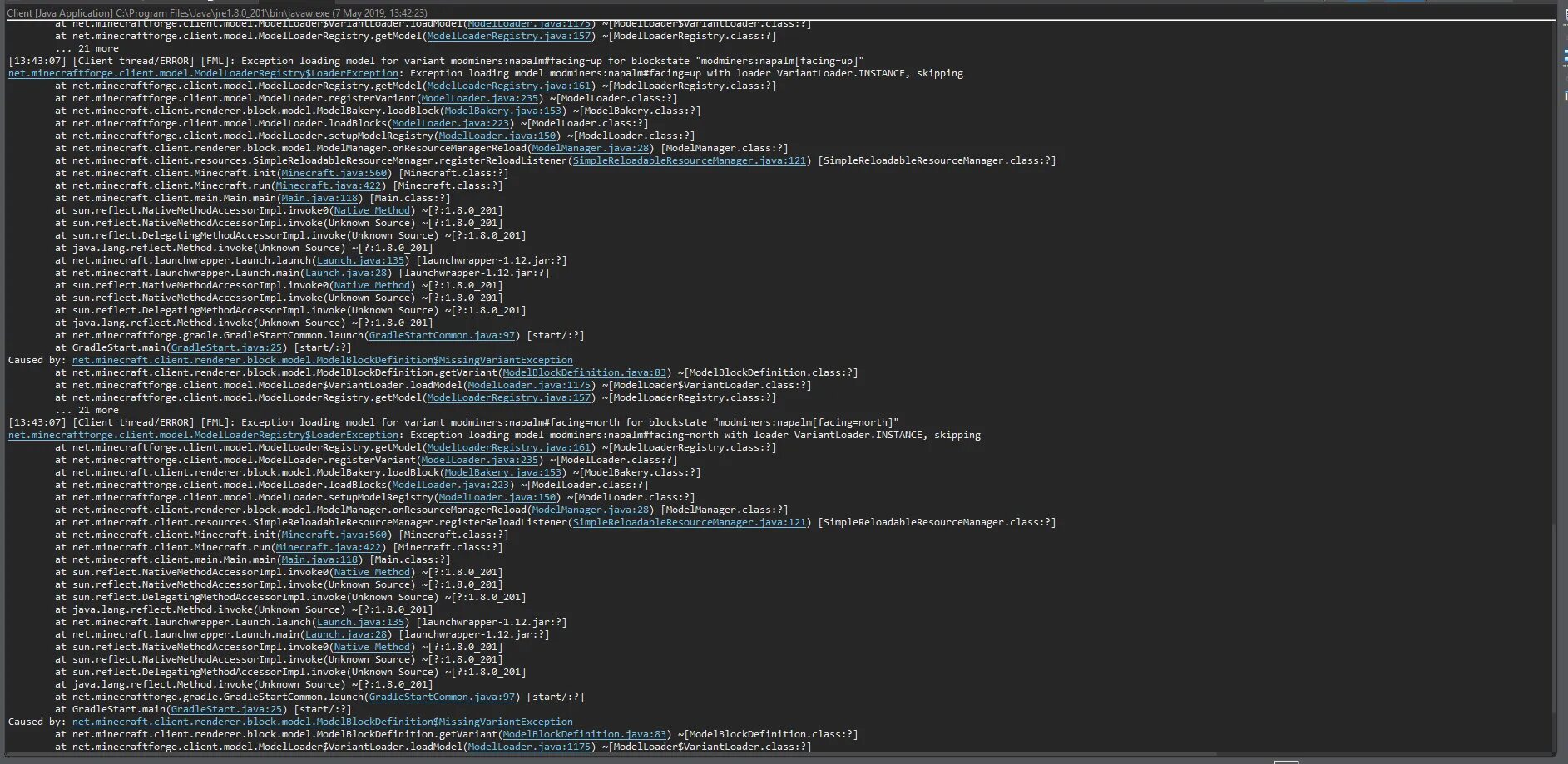
Task: Open ModelLoader.java:223 link in facing=up trace
Action: click(x=451, y=123)
